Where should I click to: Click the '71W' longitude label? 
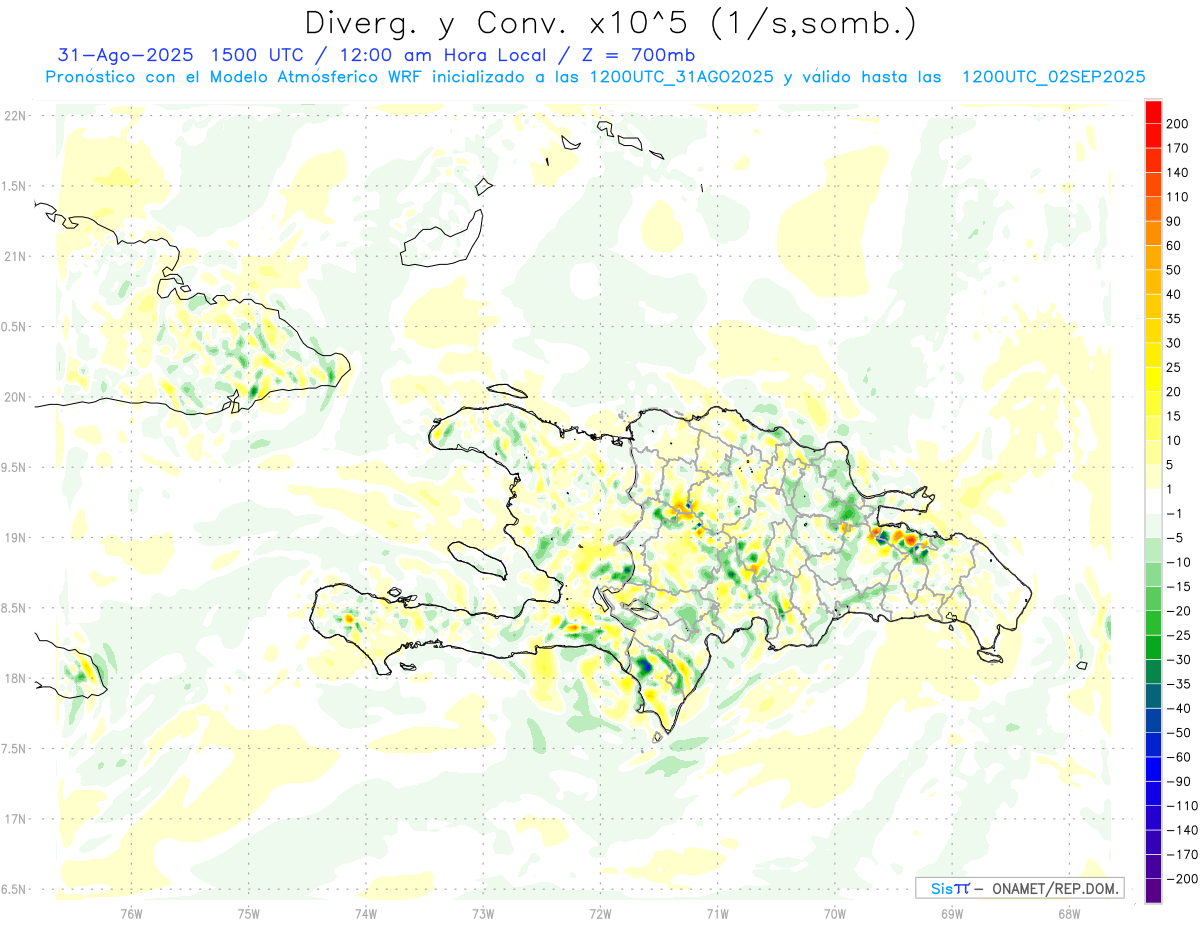[717, 913]
